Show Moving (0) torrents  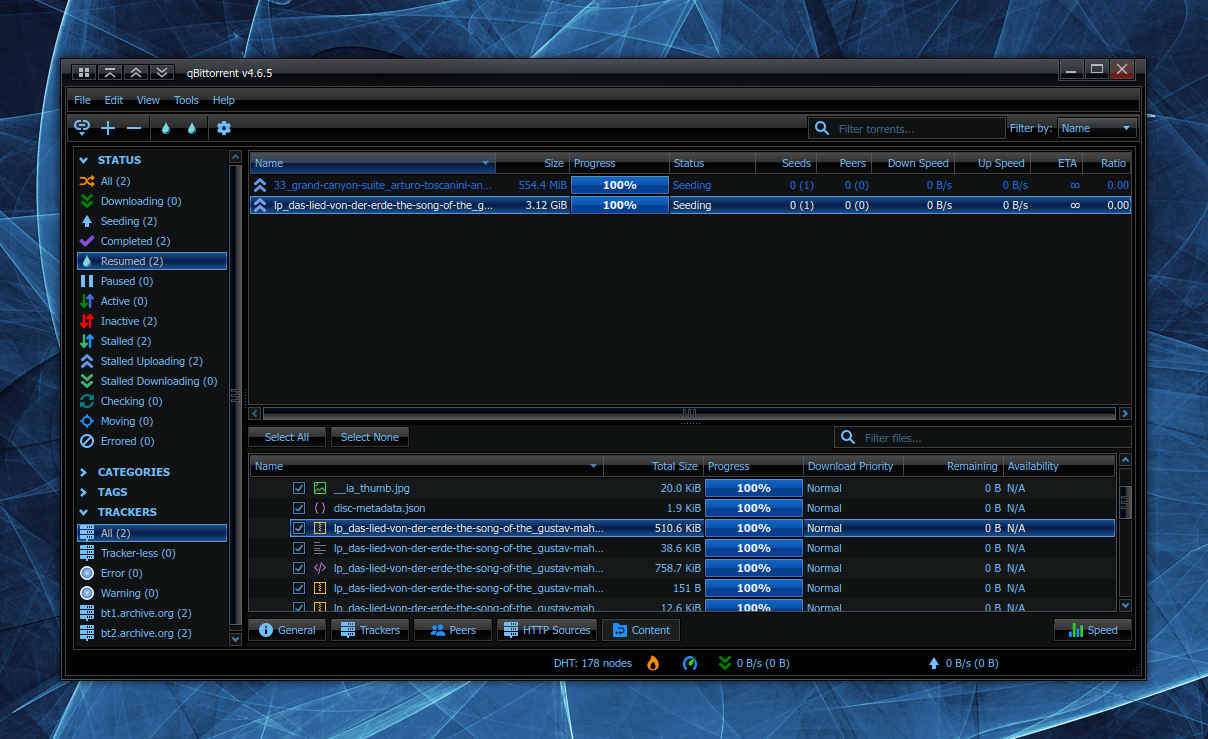pos(152,421)
